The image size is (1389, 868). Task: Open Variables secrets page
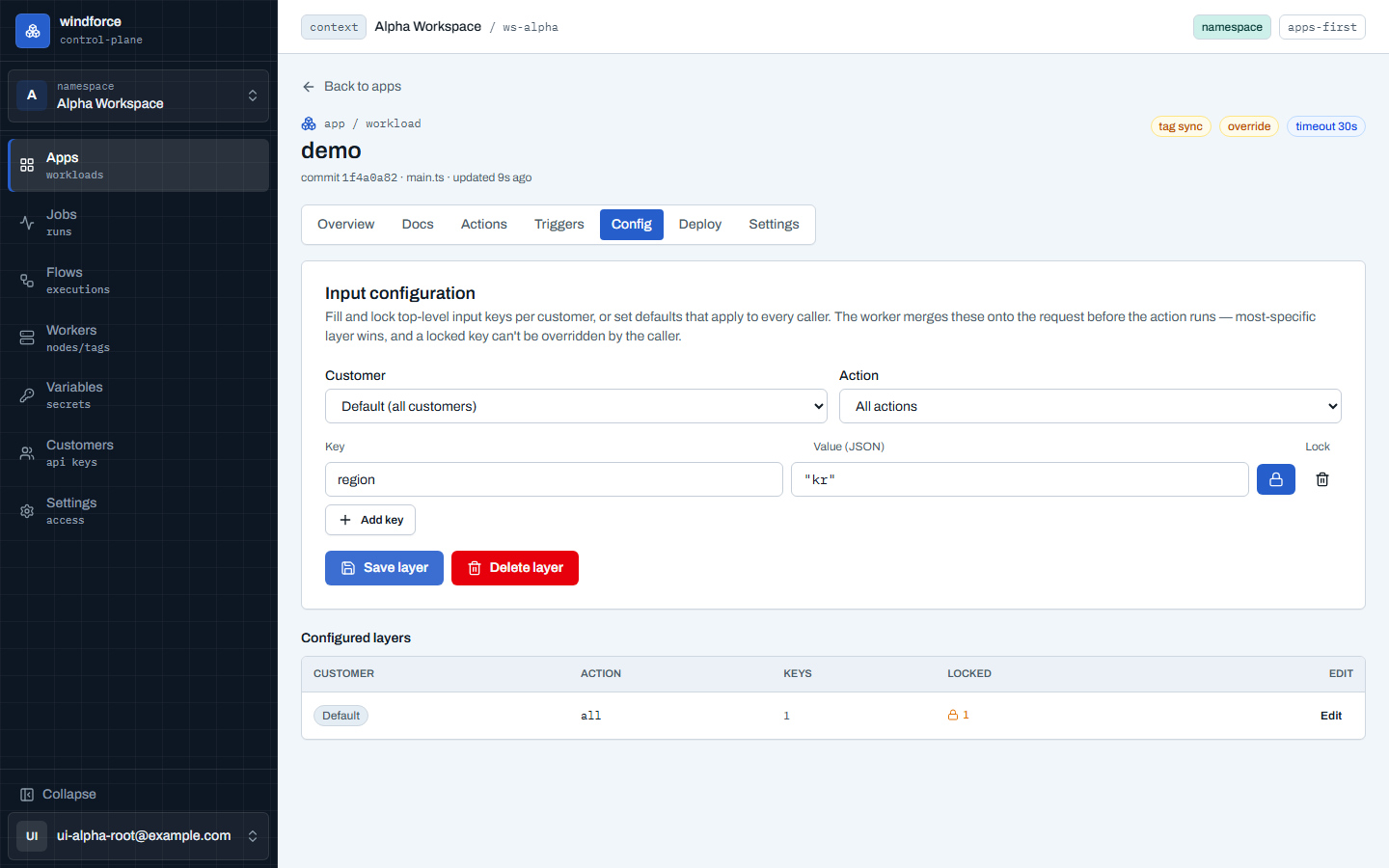pos(139,395)
